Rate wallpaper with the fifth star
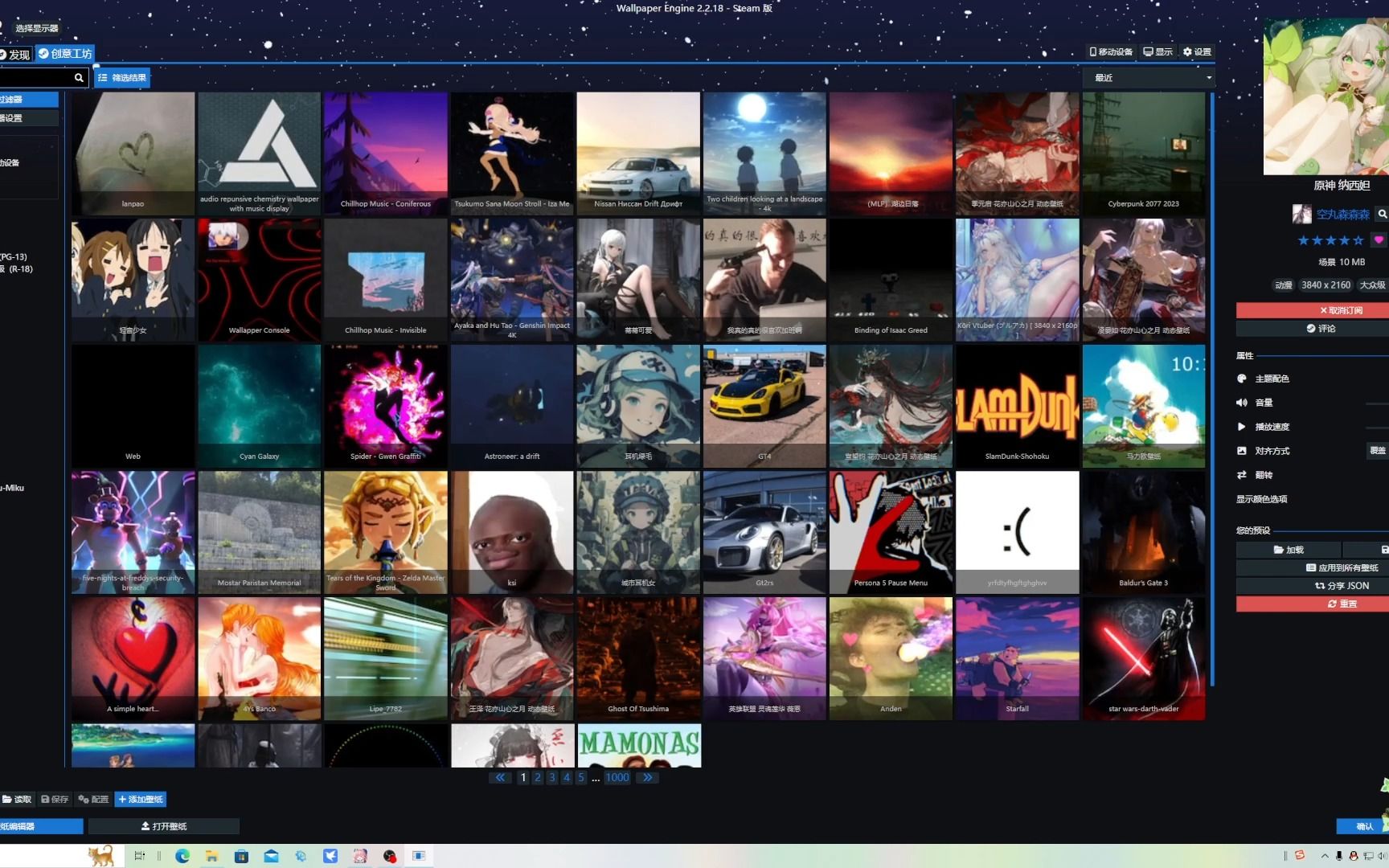Image resolution: width=1389 pixels, height=868 pixels. pyautogui.click(x=1358, y=240)
